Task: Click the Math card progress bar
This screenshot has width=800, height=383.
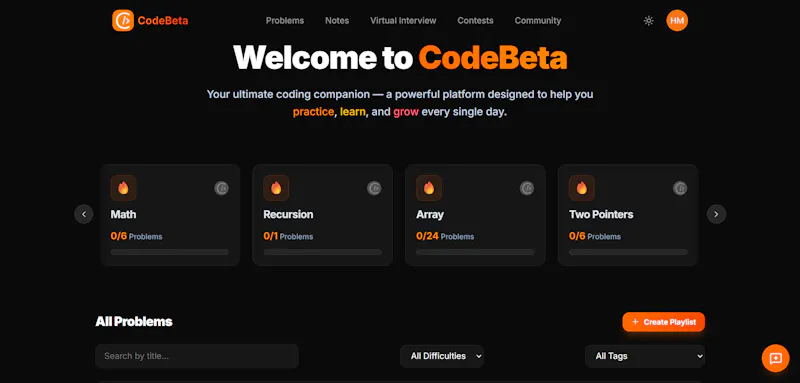Action: click(x=170, y=252)
